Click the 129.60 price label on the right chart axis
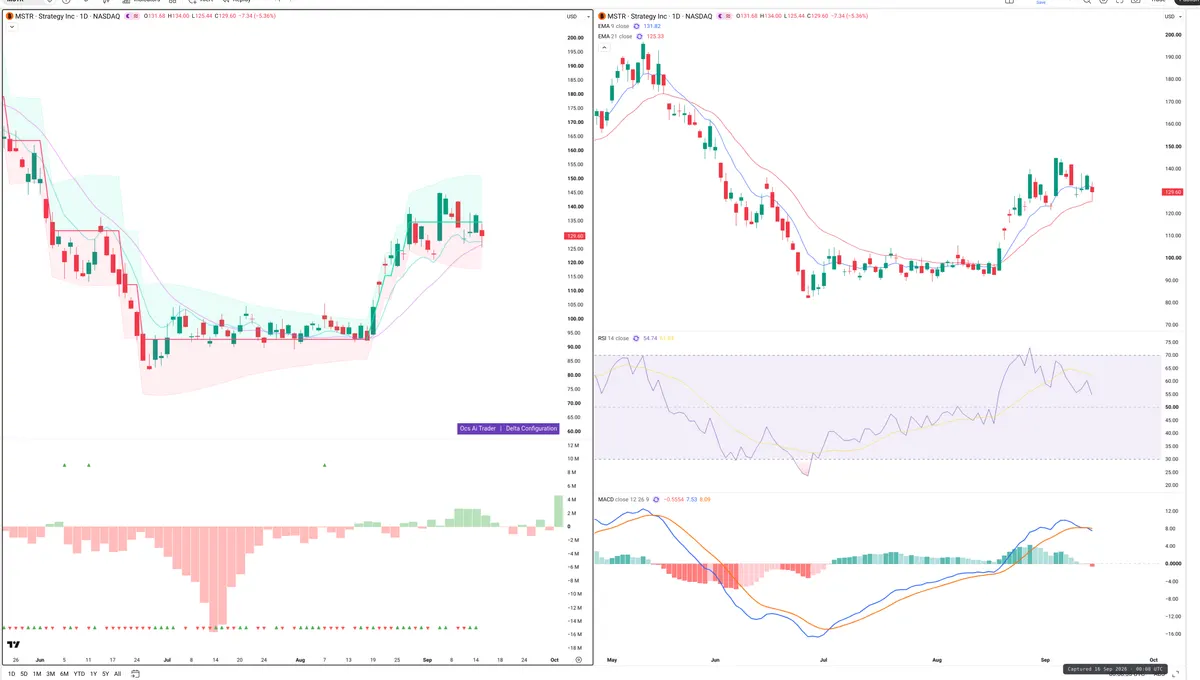This screenshot has width=1200, height=680. coord(1172,192)
